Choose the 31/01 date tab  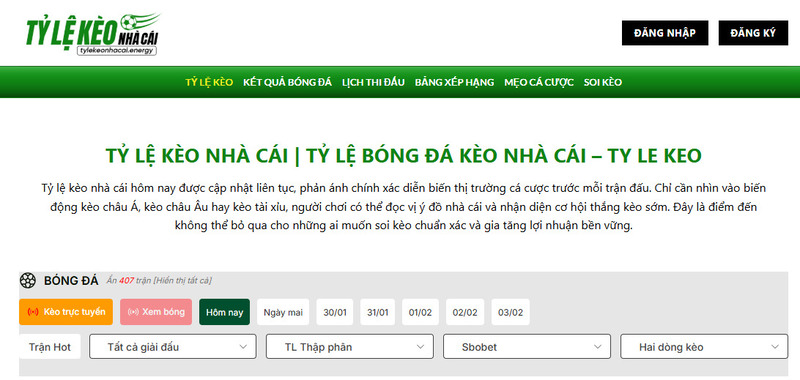pyautogui.click(x=378, y=312)
